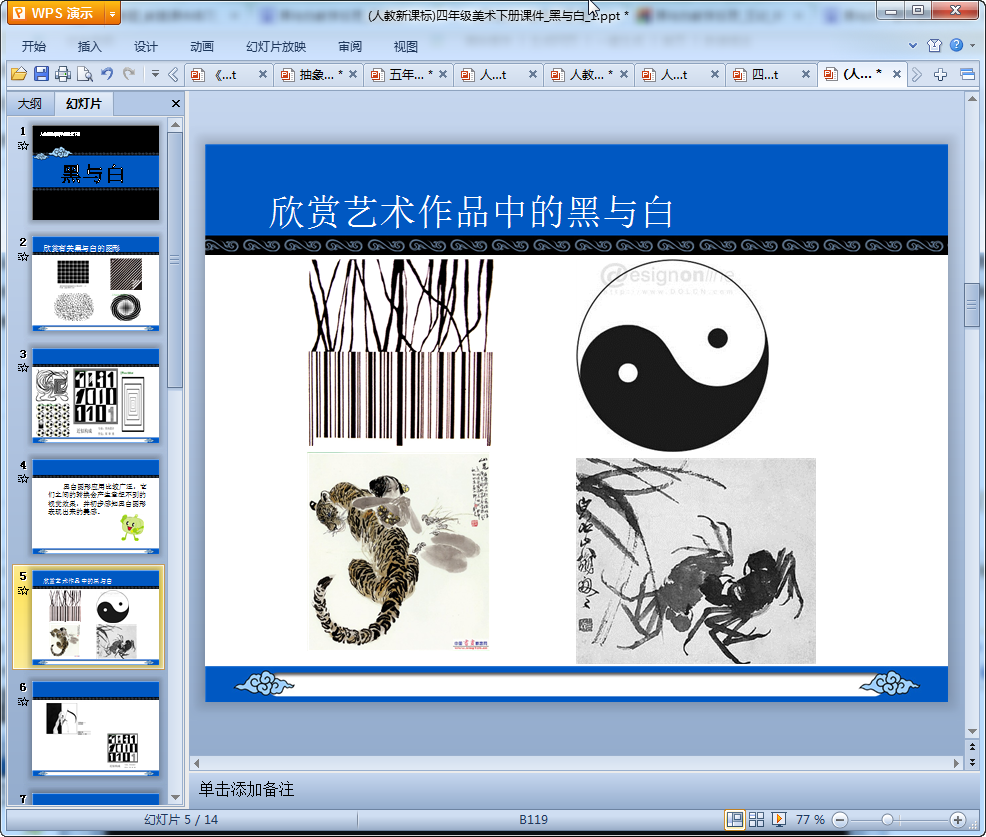Go to next slide with double-down arrow
Screen dimensions: 986x837
pyautogui.click(x=972, y=762)
